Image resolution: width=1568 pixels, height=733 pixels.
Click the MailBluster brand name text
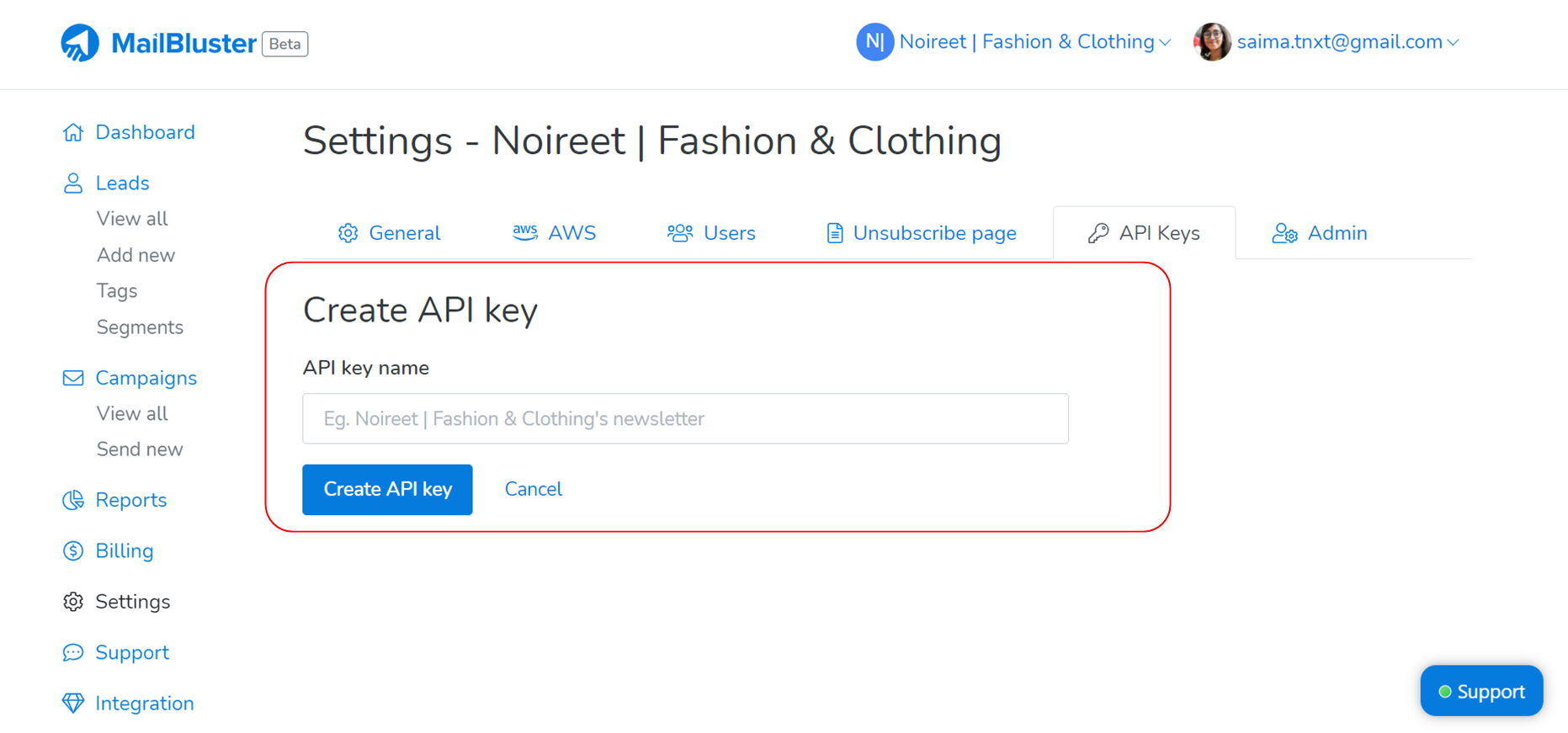183,43
